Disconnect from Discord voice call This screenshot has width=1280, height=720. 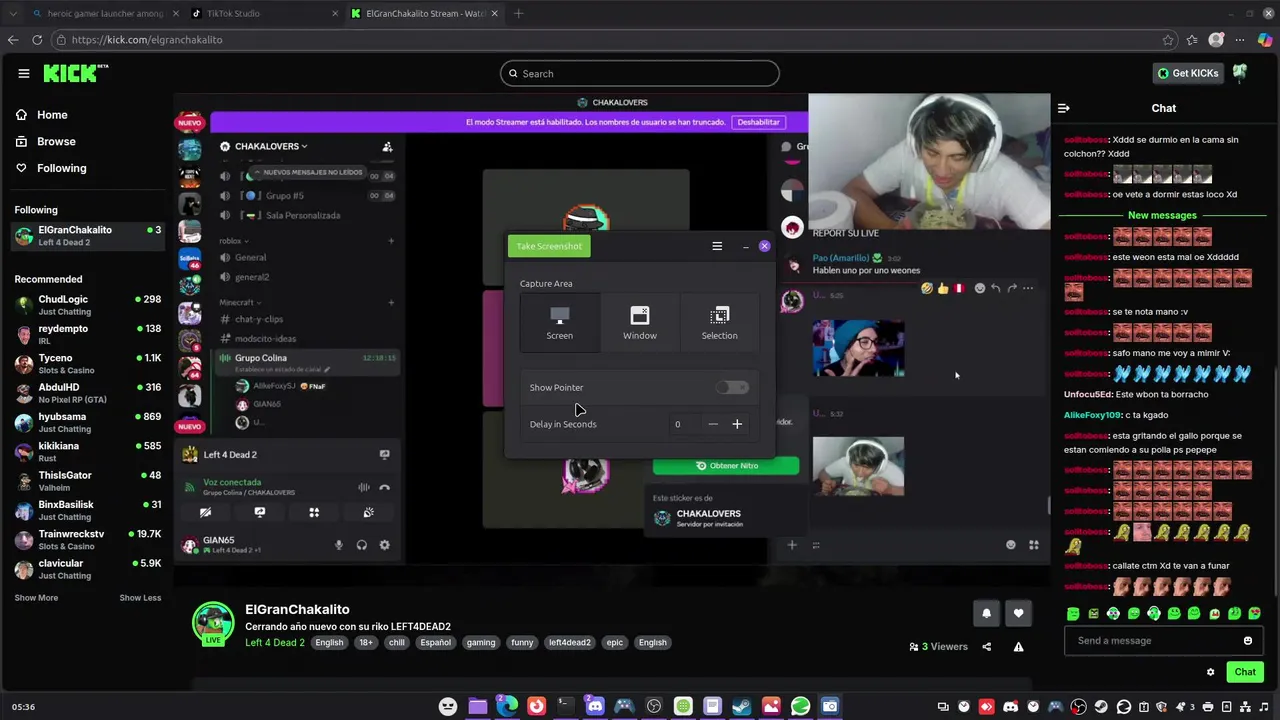point(384,487)
